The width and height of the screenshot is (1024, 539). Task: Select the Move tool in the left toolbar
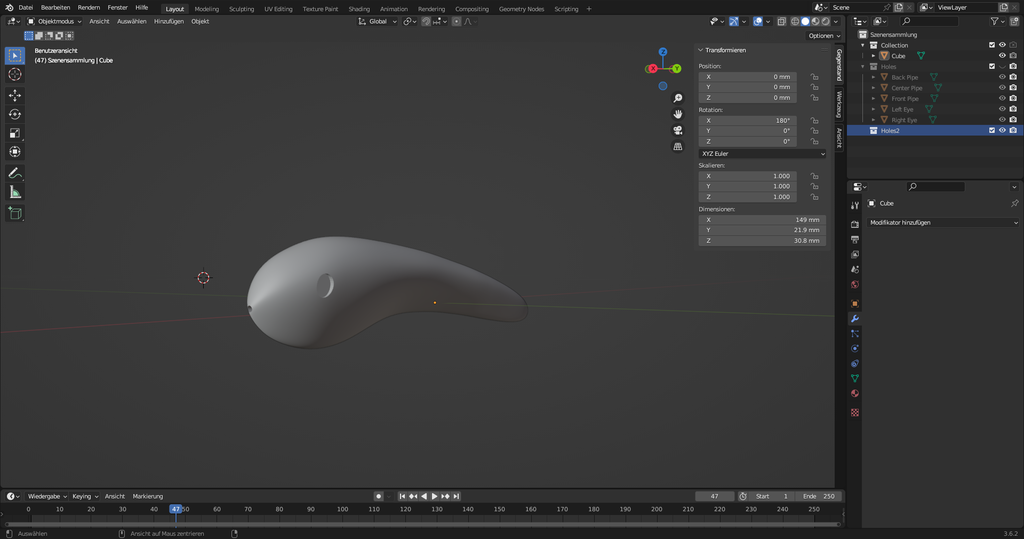(x=15, y=95)
